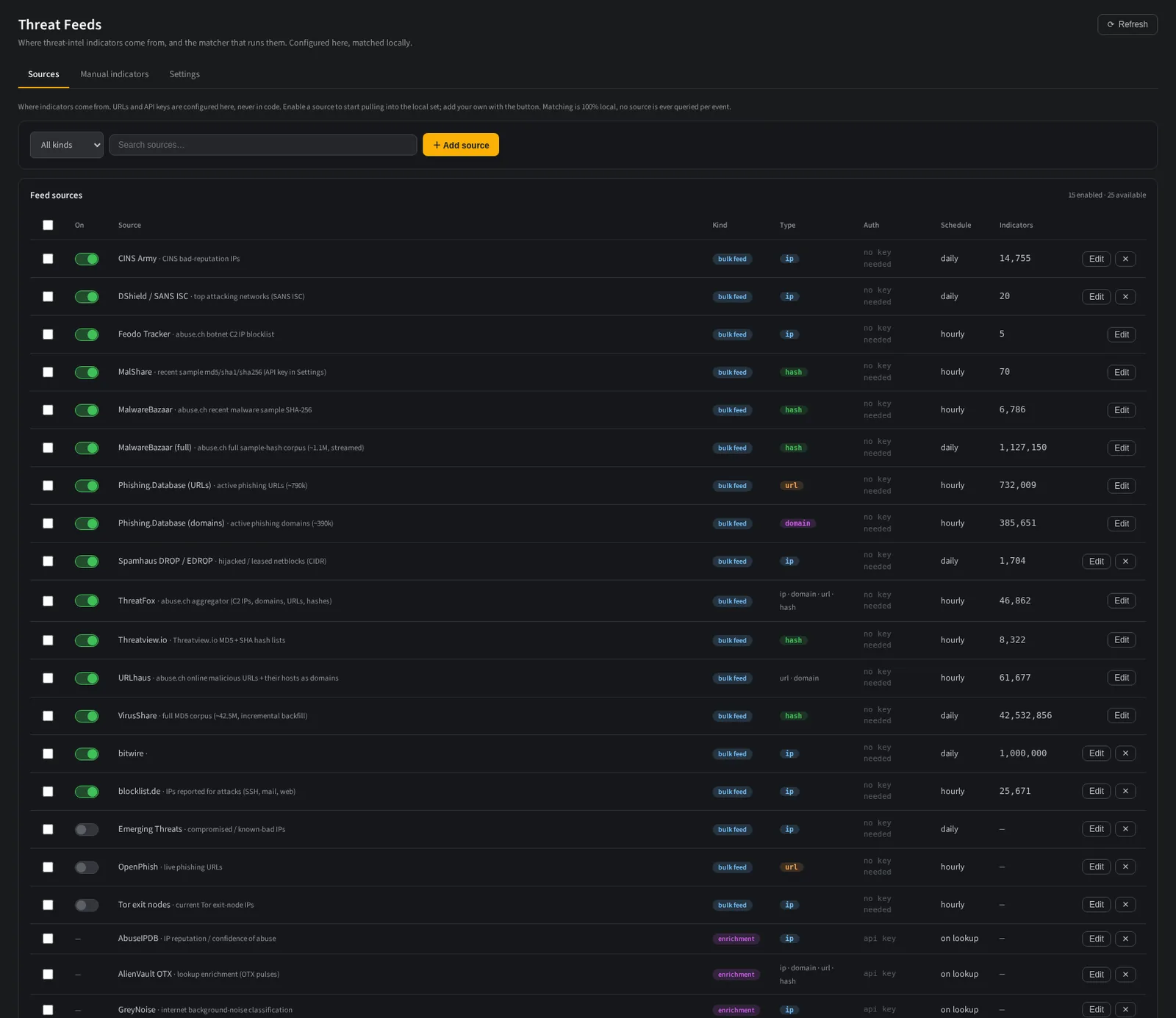Open the Manual indicators tab
1176x1018 pixels.
pyautogui.click(x=115, y=74)
